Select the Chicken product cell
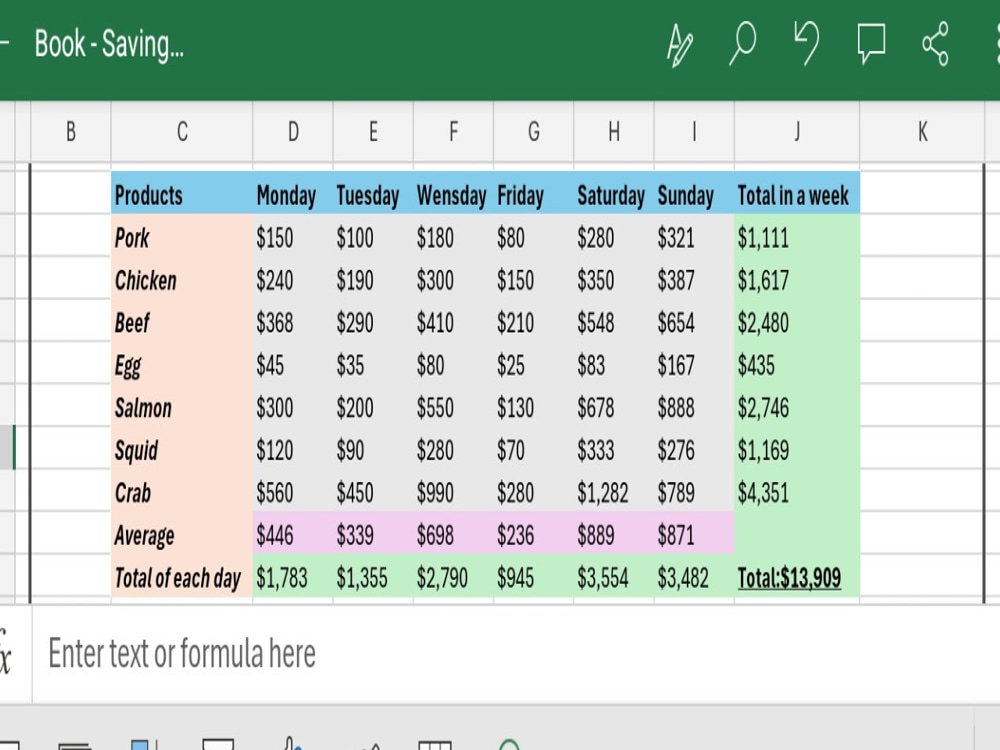 pos(182,279)
